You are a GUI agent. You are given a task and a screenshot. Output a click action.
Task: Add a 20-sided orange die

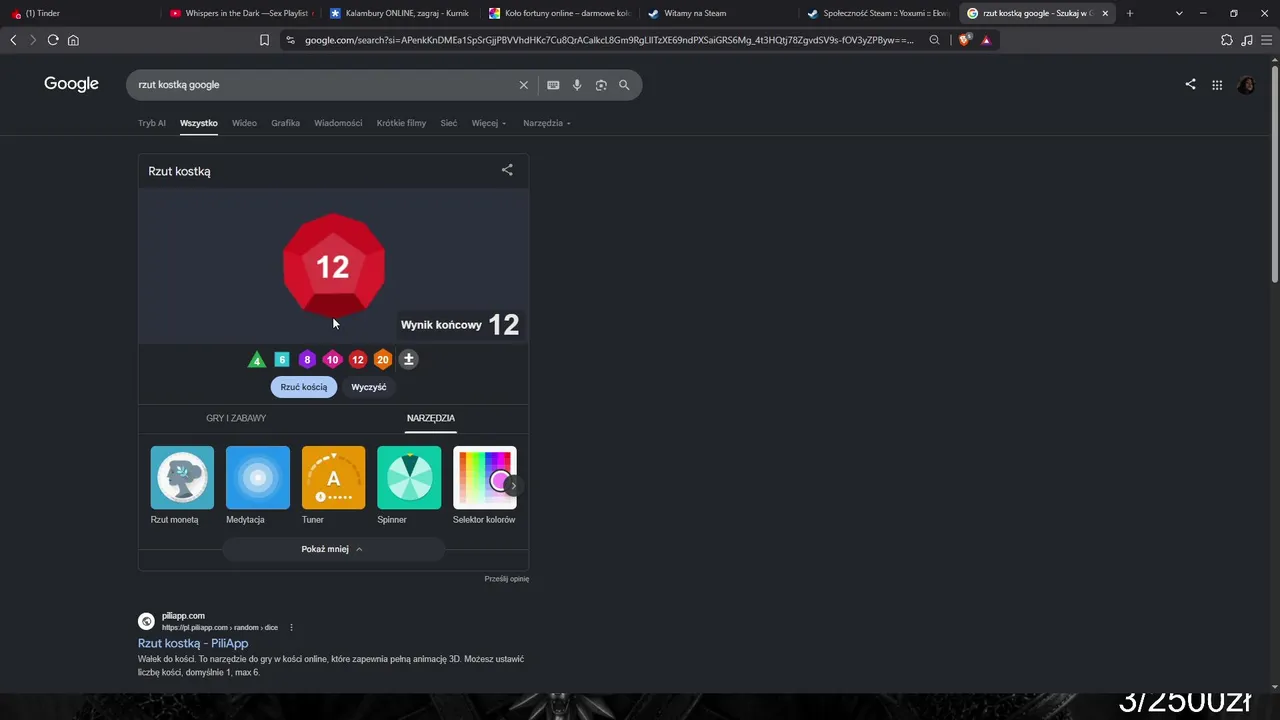pyautogui.click(x=382, y=360)
